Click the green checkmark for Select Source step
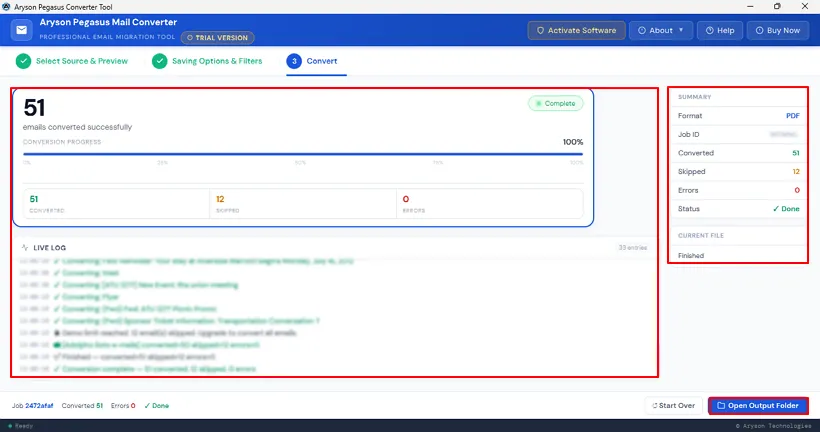Image resolution: width=820 pixels, height=432 pixels. 23,61
